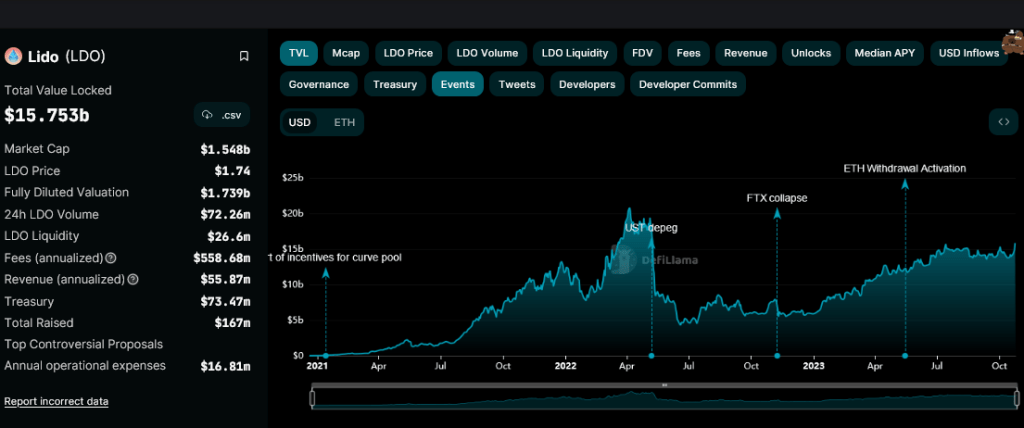This screenshot has height=428, width=1024.
Task: Open the embed chart code icon
Action: pyautogui.click(x=1003, y=122)
